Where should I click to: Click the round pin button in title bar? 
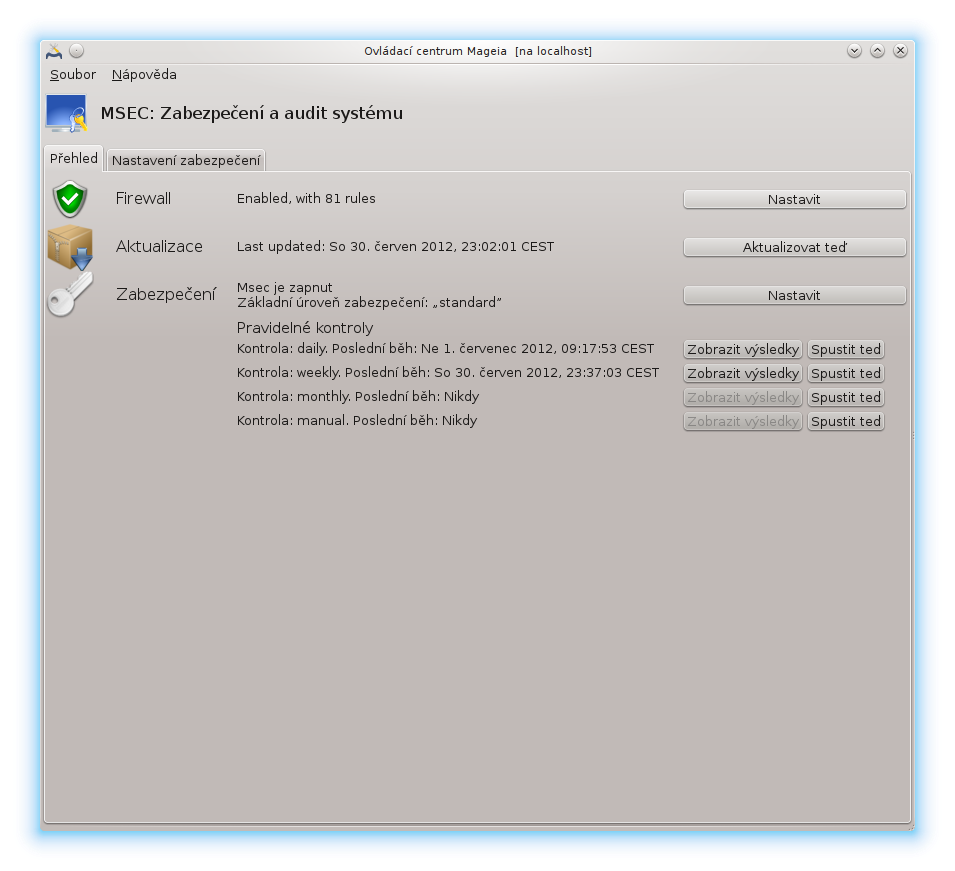tap(77, 51)
